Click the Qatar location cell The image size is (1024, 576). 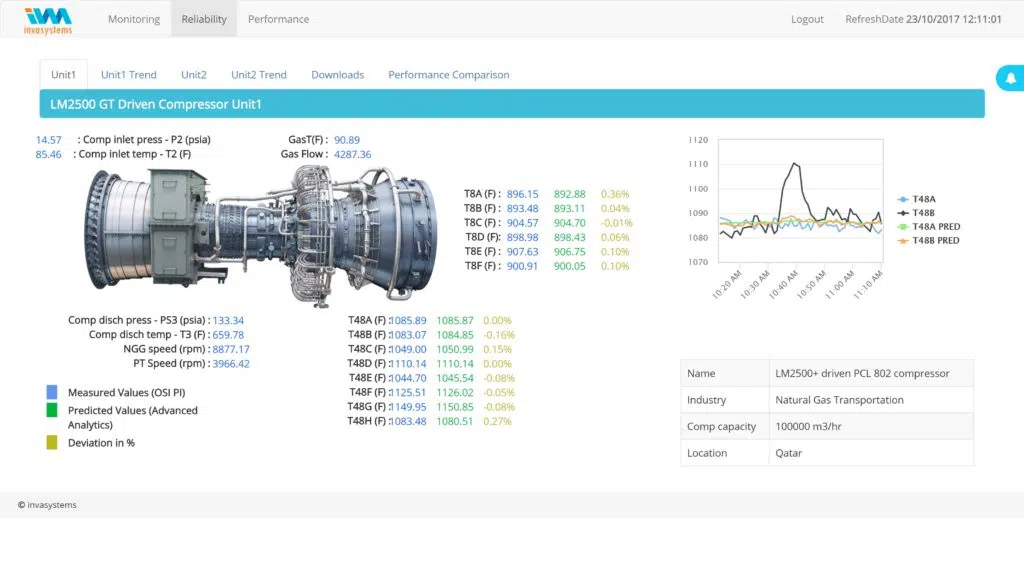coord(871,453)
